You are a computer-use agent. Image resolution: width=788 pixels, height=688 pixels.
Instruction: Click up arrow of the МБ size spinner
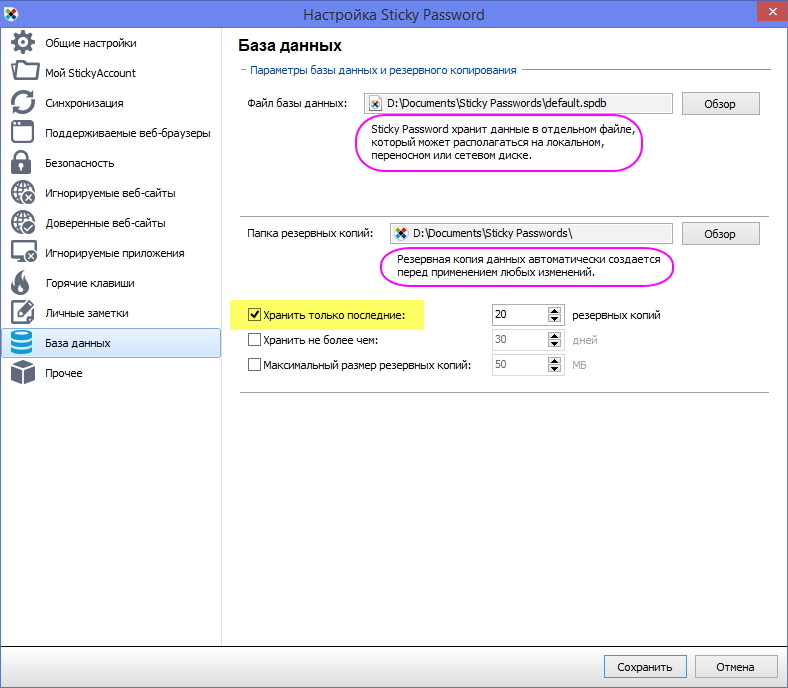554,361
